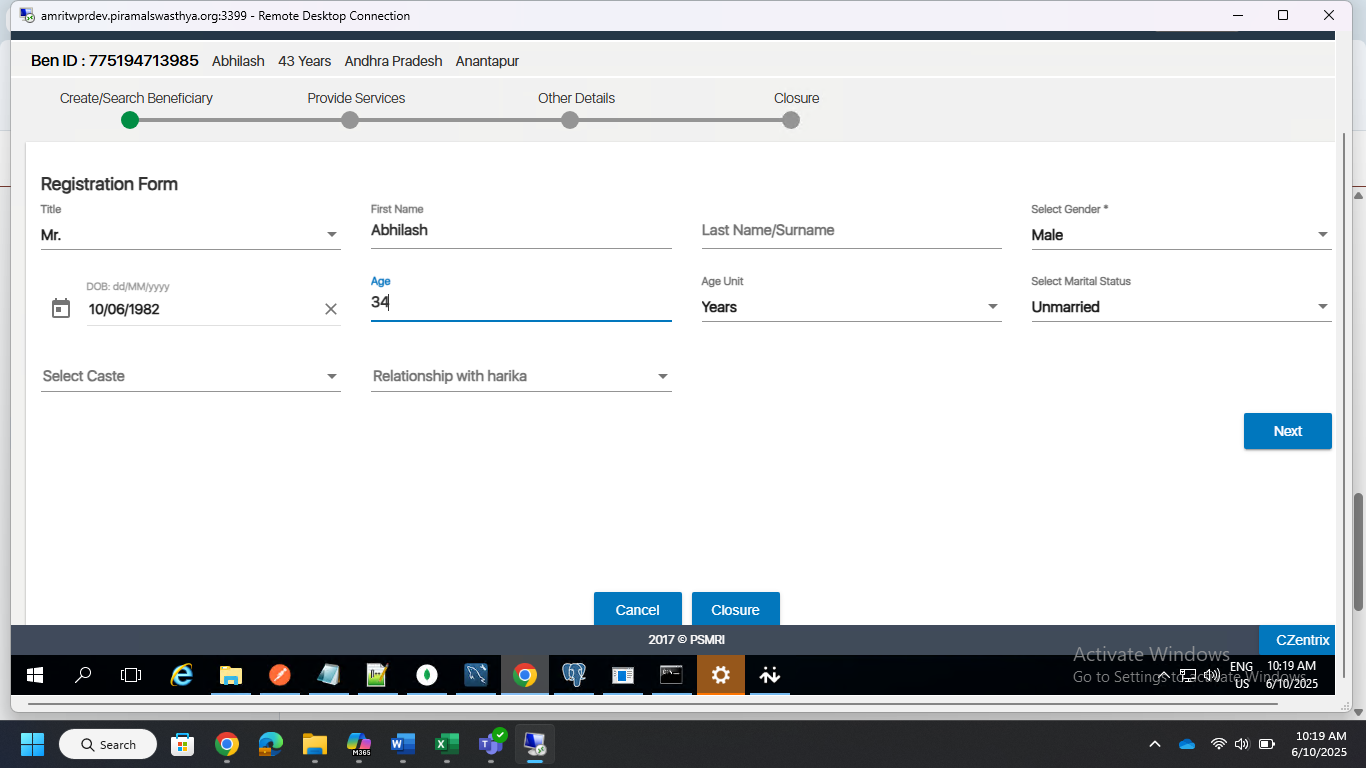
Task: Click the Last Name/Surname field
Action: (x=851, y=230)
